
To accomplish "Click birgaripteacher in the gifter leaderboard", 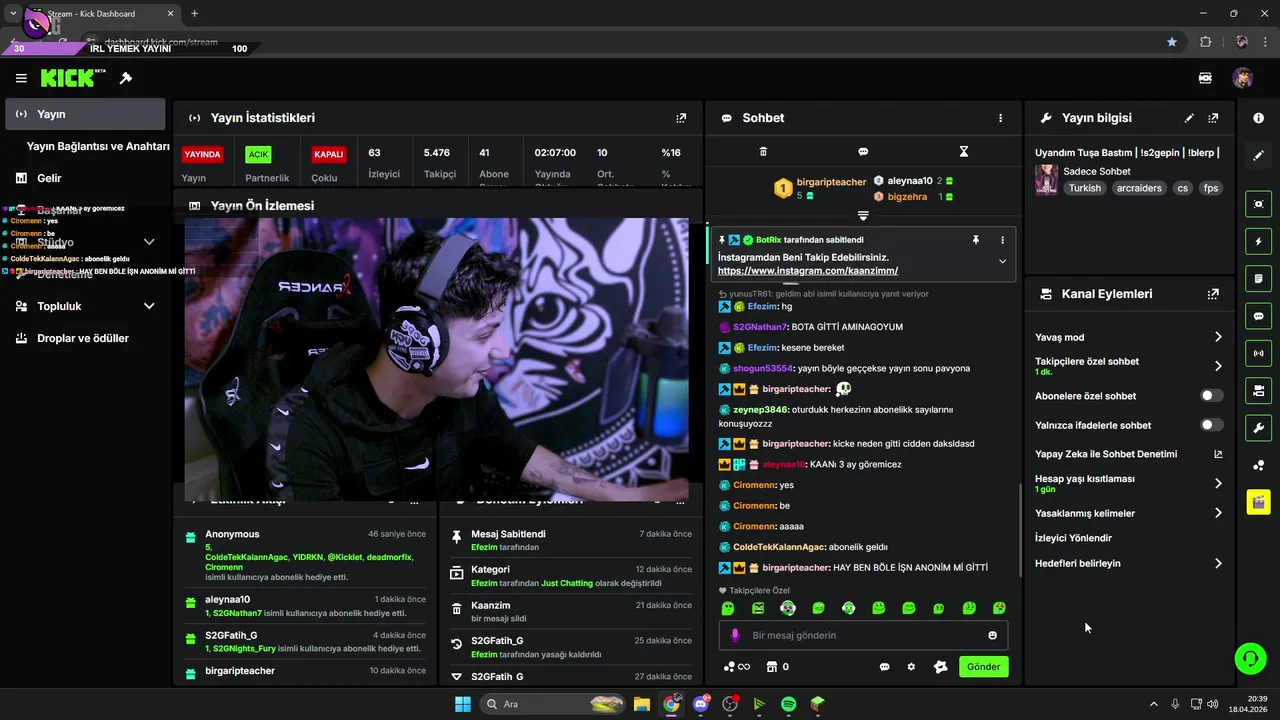I will click(831, 182).
